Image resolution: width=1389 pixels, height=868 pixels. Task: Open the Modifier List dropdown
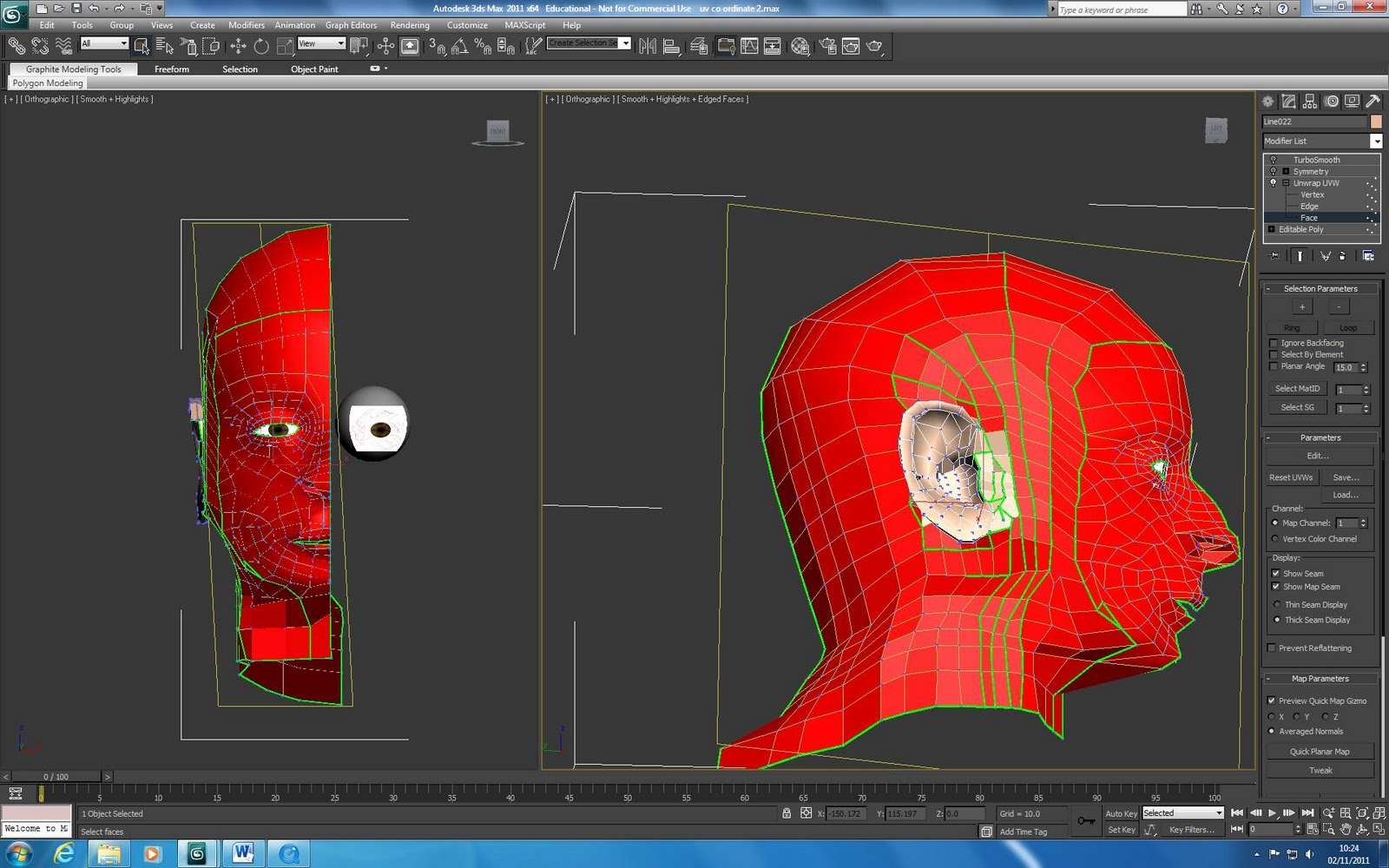coord(1379,141)
